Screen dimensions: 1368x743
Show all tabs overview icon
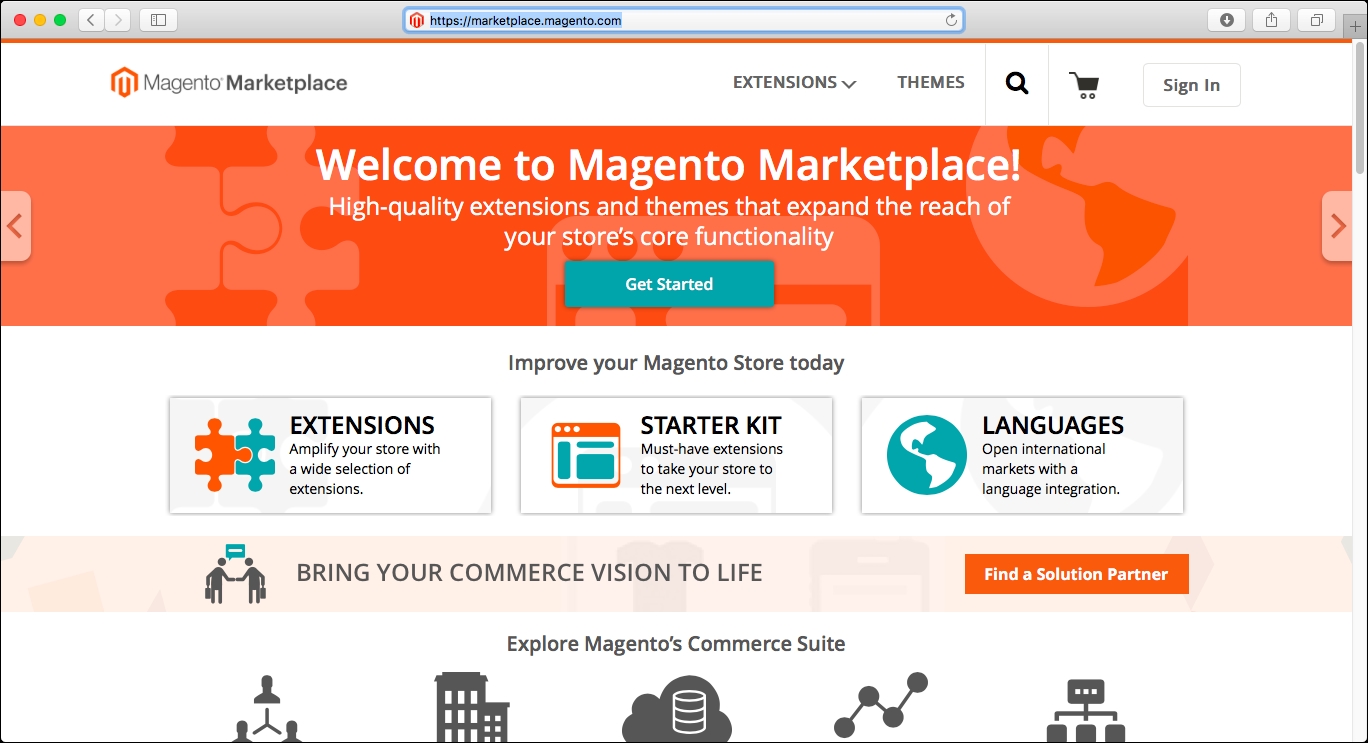[1317, 20]
